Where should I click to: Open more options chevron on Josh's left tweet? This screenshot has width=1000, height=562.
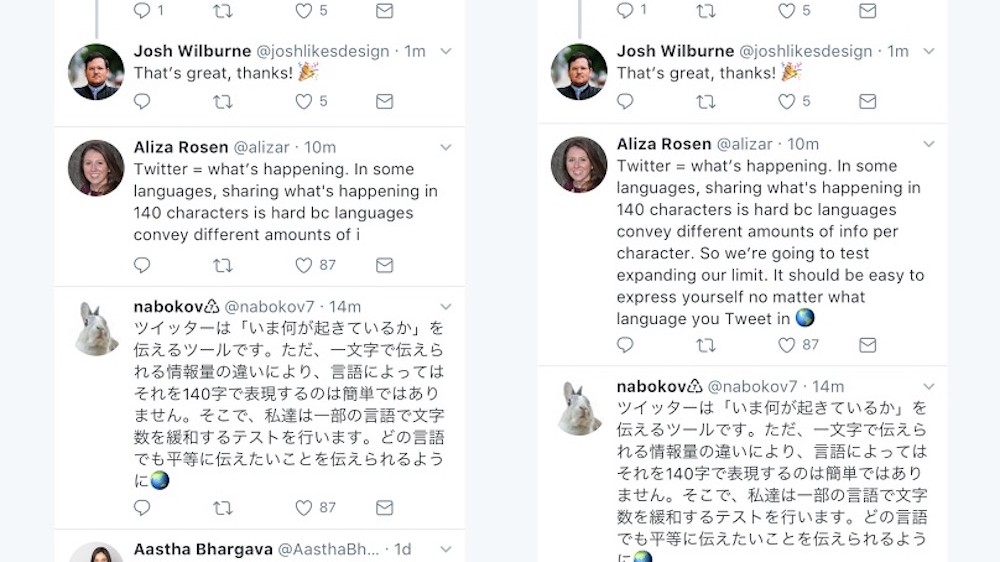446,51
